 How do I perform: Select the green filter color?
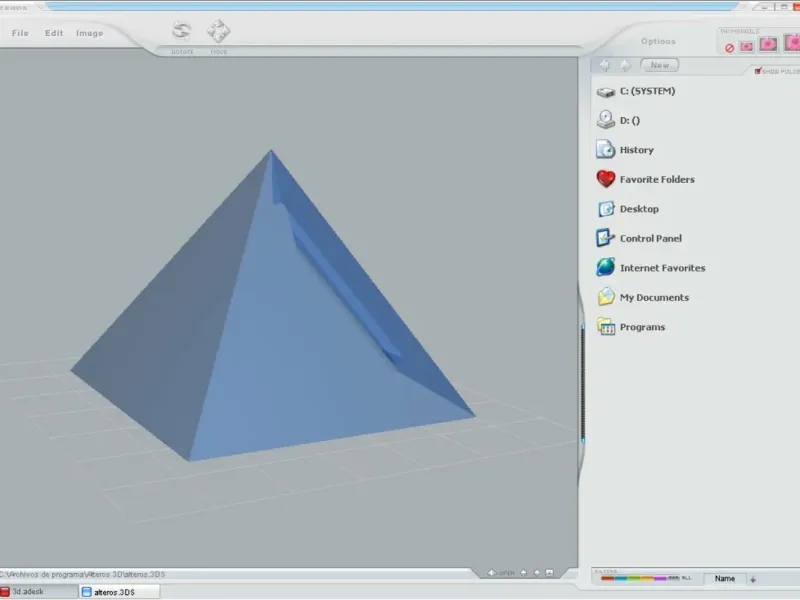pyautogui.click(x=634, y=578)
